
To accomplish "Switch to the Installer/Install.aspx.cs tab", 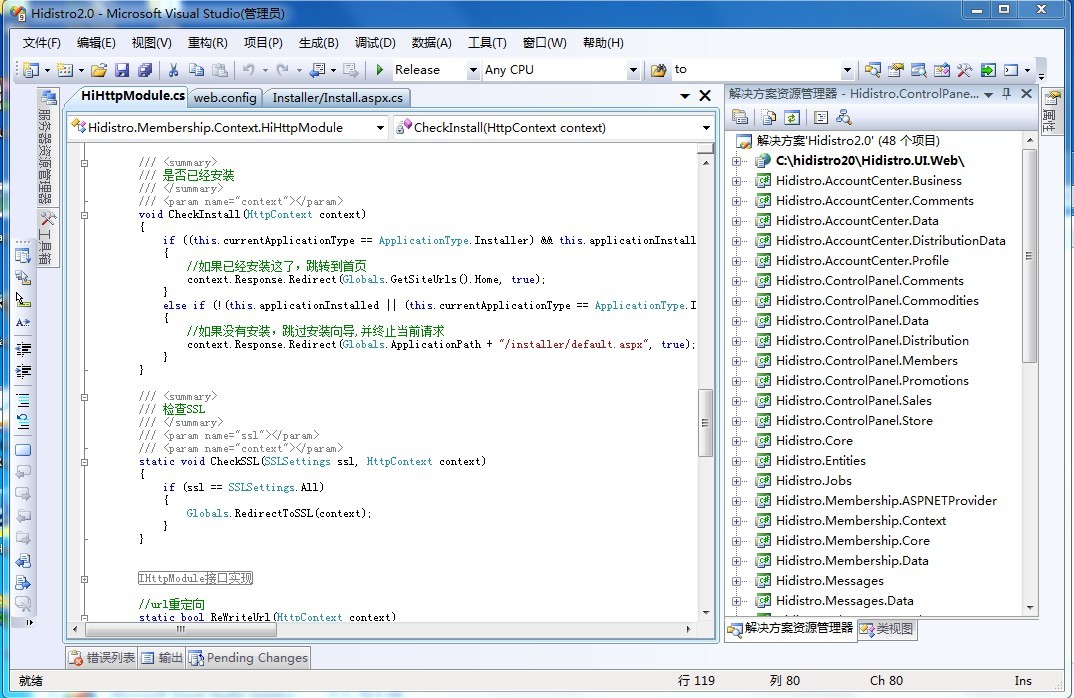I will click(338, 98).
